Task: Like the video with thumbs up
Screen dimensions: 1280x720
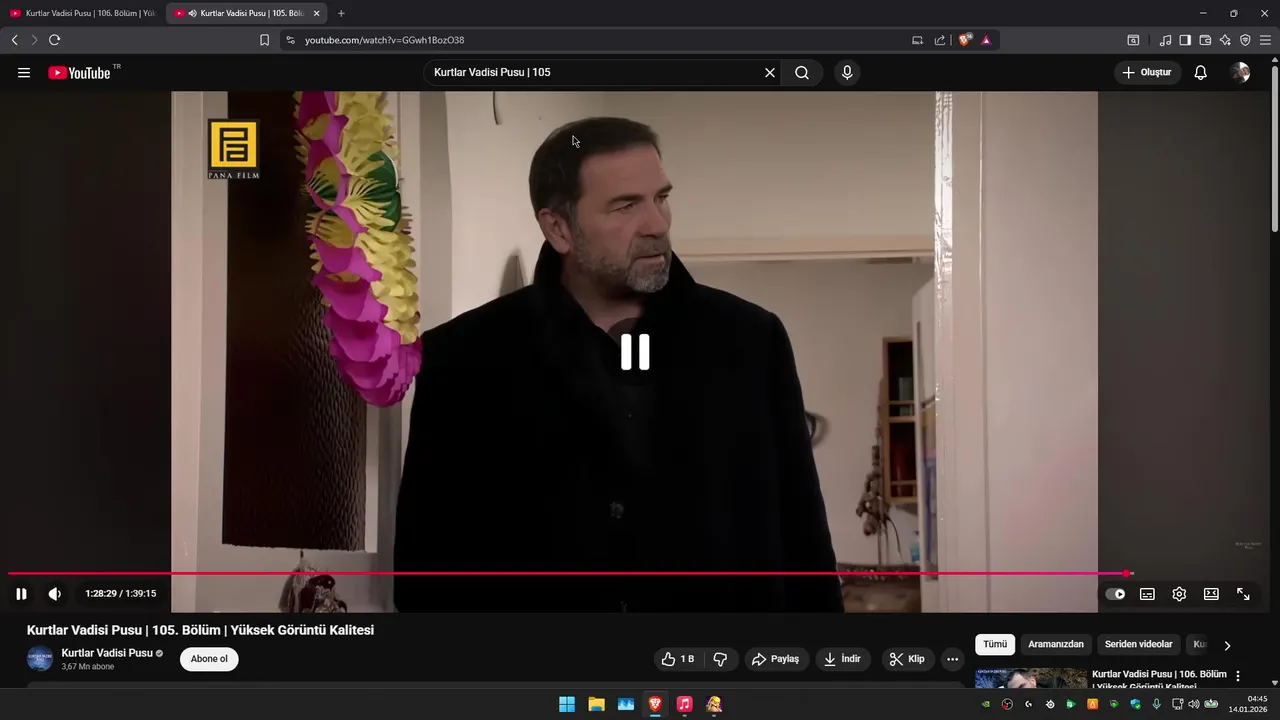Action: (678, 659)
